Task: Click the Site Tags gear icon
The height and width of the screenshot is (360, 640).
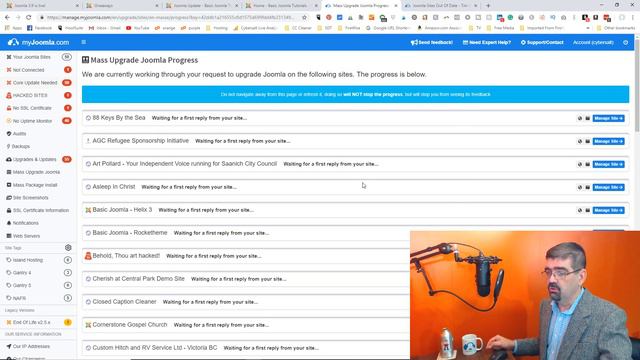Action: 68,248
